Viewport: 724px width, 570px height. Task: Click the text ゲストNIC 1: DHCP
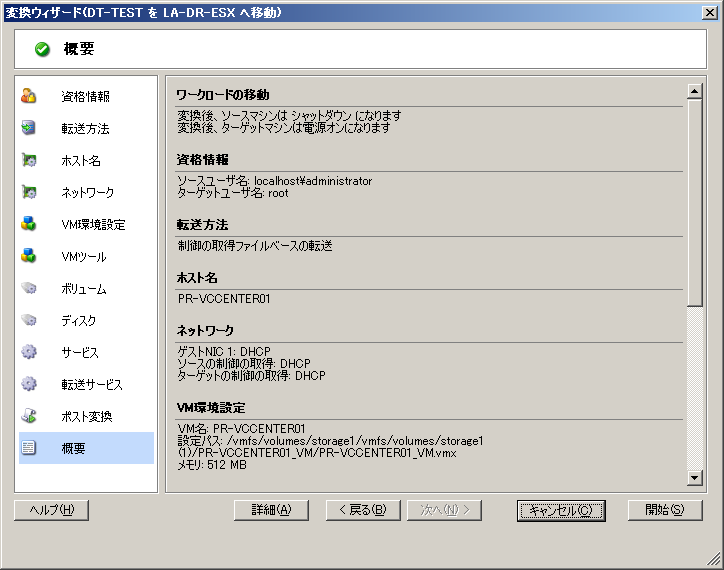tap(224, 352)
